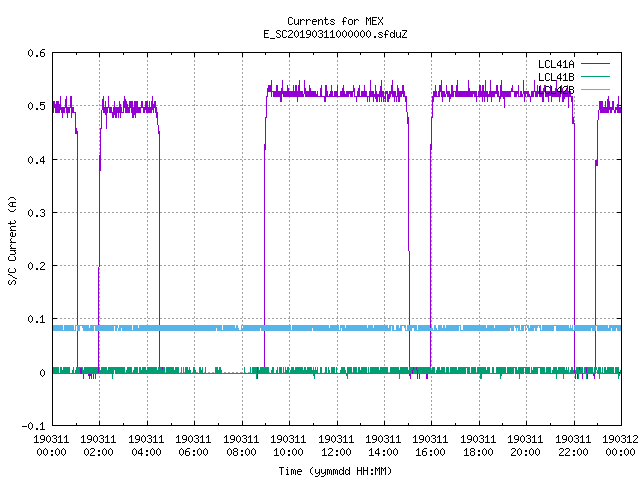Viewport: 640px width, 480px height.
Task: Click the LCL41B legend label
Action: pos(556,77)
